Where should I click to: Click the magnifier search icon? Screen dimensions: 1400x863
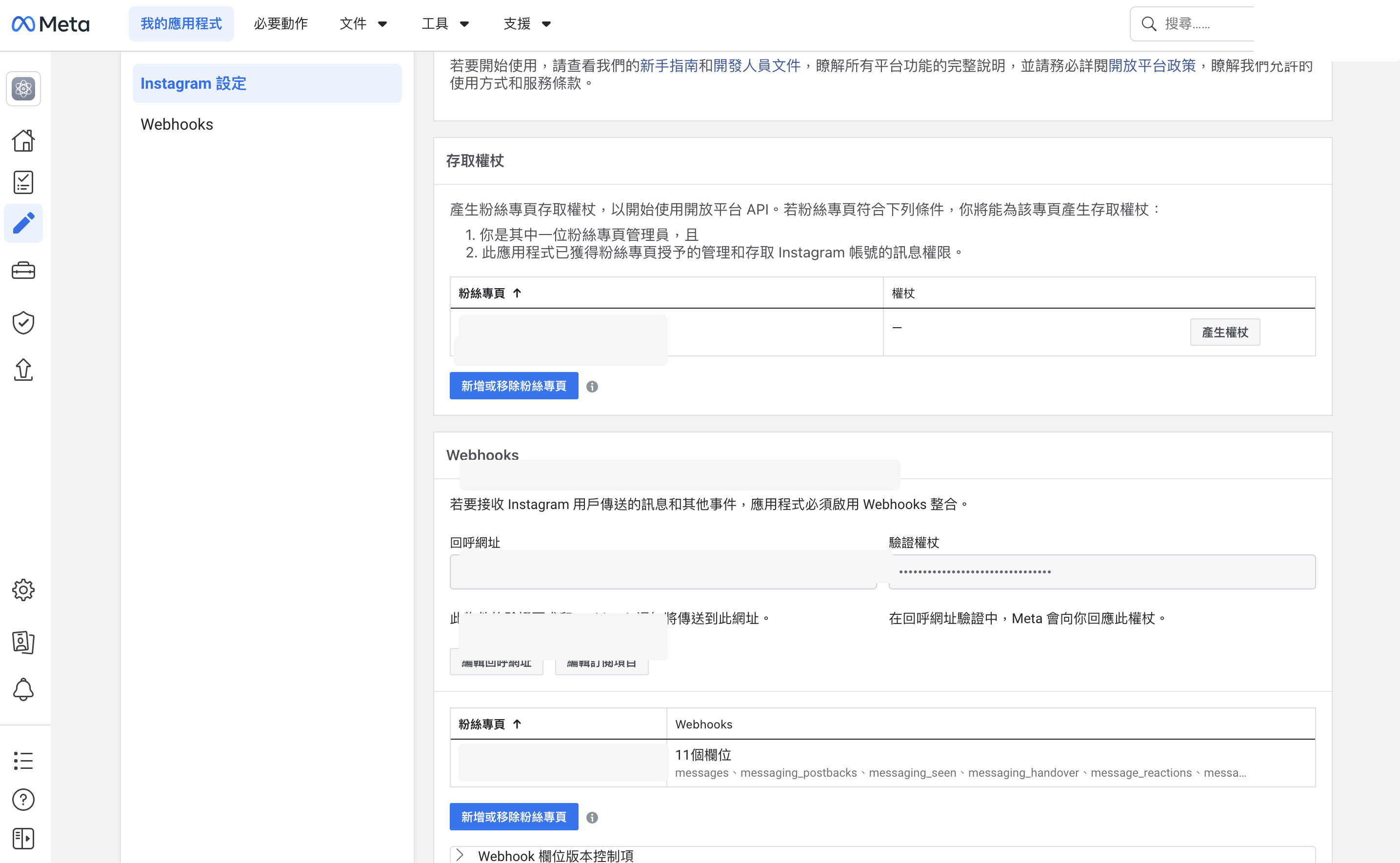click(x=1149, y=24)
